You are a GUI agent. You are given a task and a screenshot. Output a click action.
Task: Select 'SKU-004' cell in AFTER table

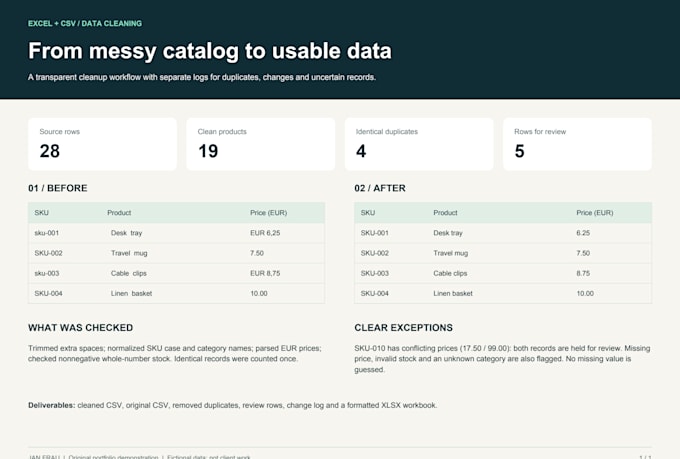click(x=375, y=293)
